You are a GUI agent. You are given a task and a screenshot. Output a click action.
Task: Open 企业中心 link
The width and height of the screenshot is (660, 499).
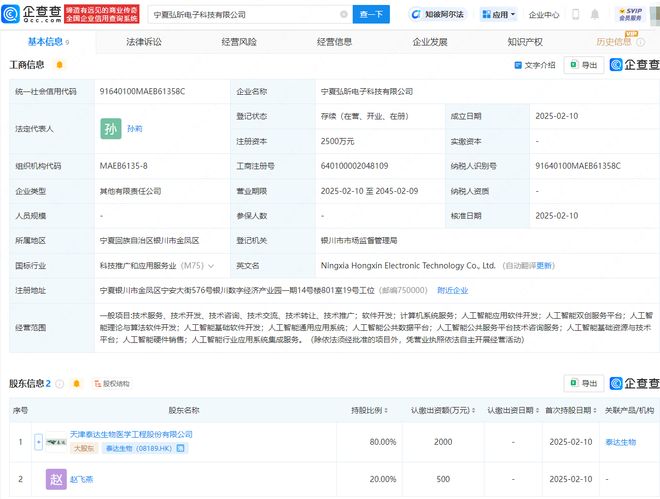click(x=544, y=15)
